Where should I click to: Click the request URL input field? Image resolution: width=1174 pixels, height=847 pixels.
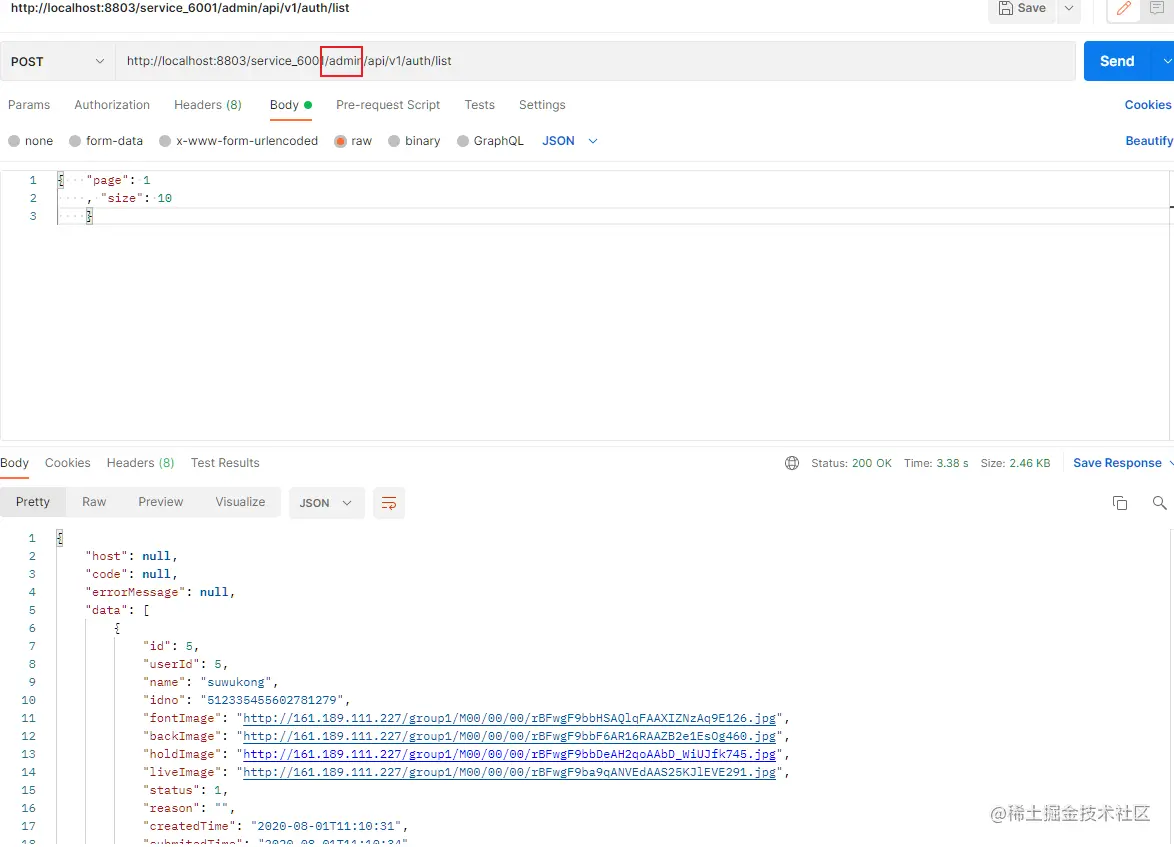(x=595, y=61)
